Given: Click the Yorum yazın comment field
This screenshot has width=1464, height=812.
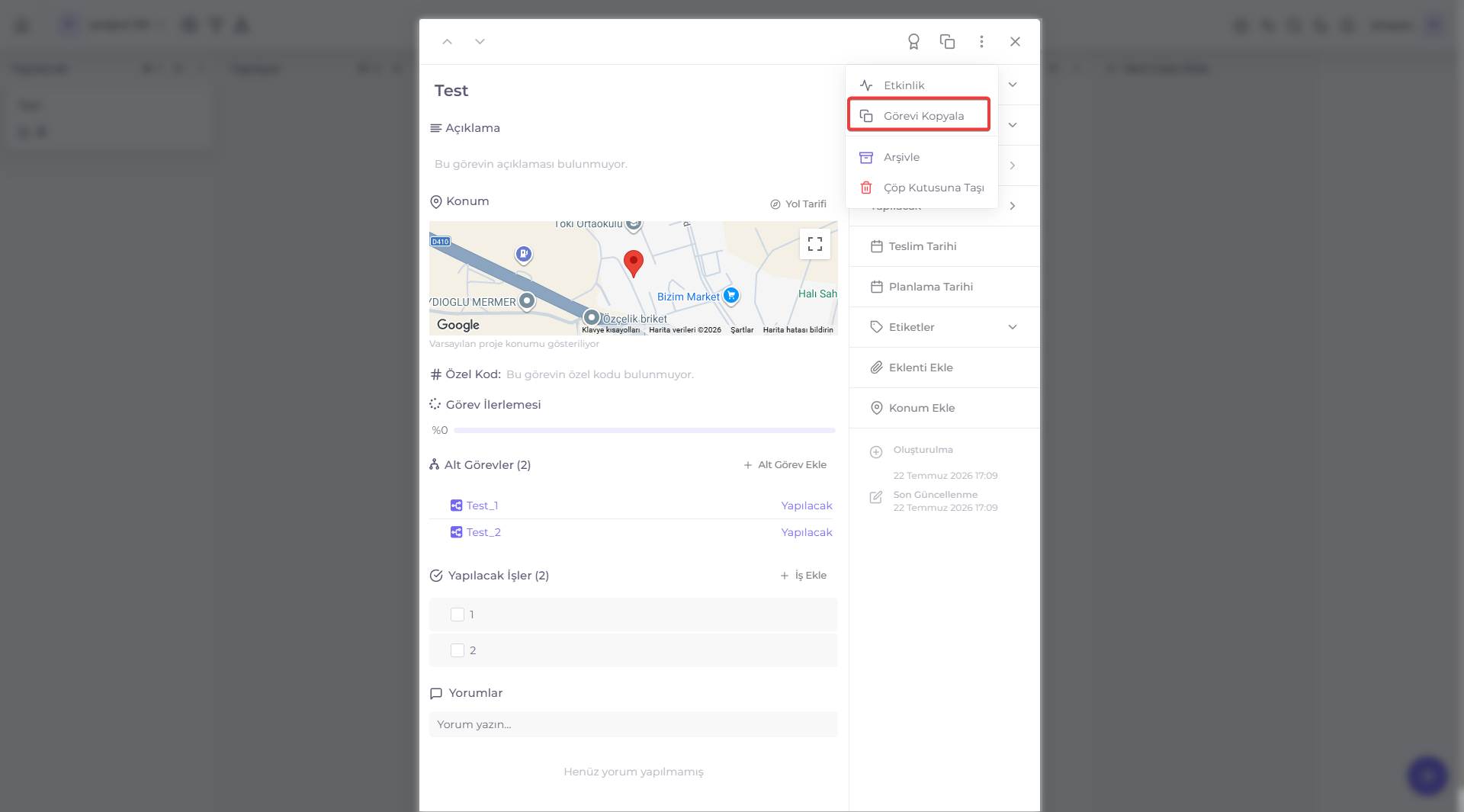Looking at the screenshot, I should [633, 724].
